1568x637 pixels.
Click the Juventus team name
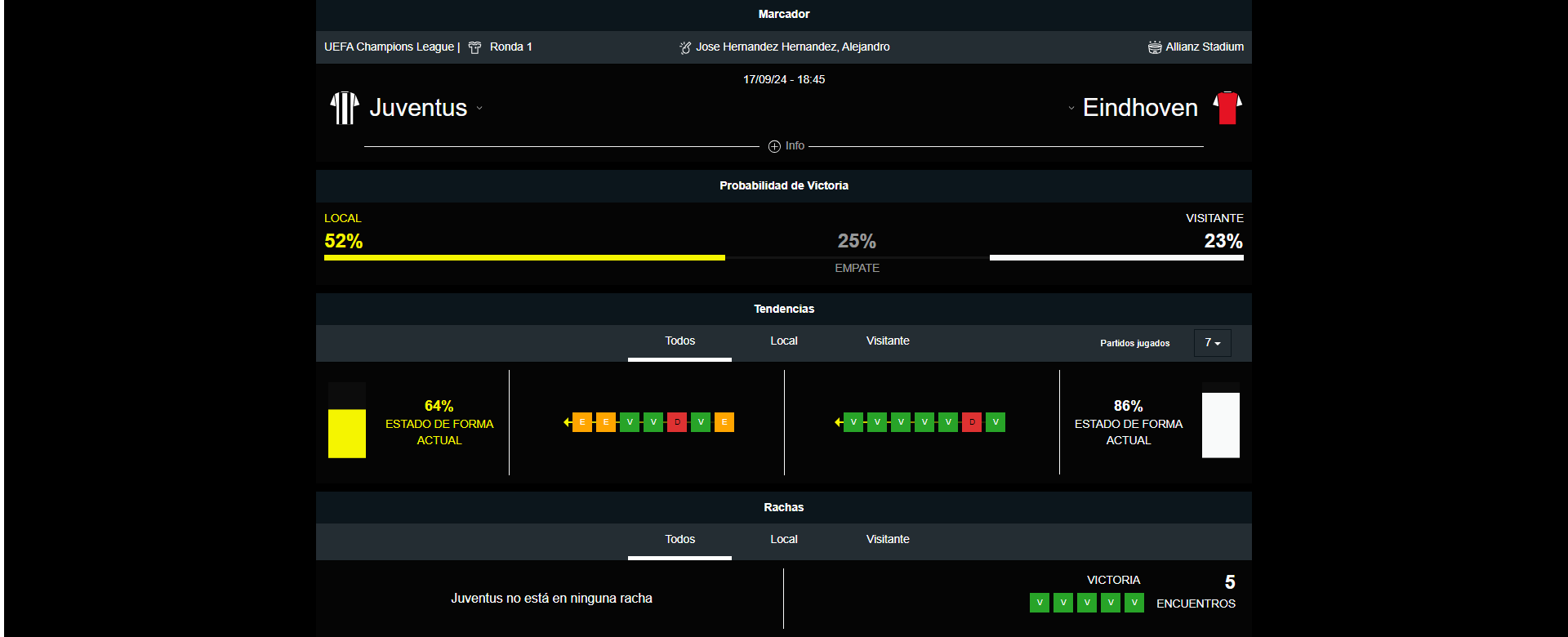coord(418,108)
